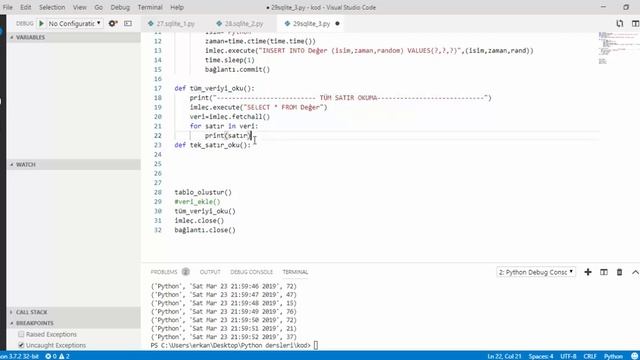
Task: Split the editor with the top-right icon
Action: coord(635,24)
